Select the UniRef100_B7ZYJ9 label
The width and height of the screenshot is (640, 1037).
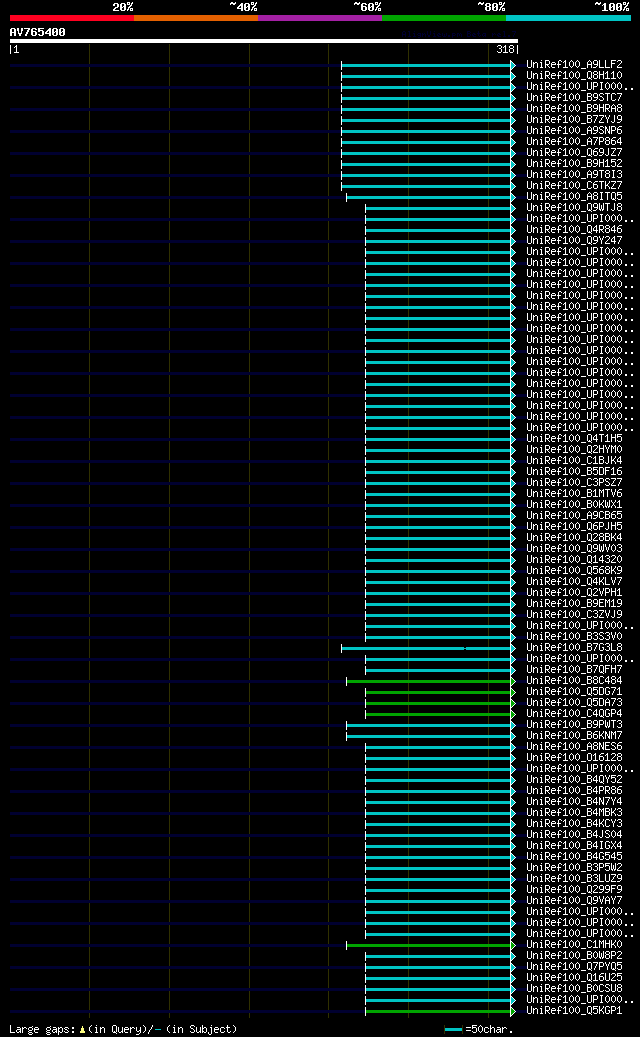click(574, 120)
